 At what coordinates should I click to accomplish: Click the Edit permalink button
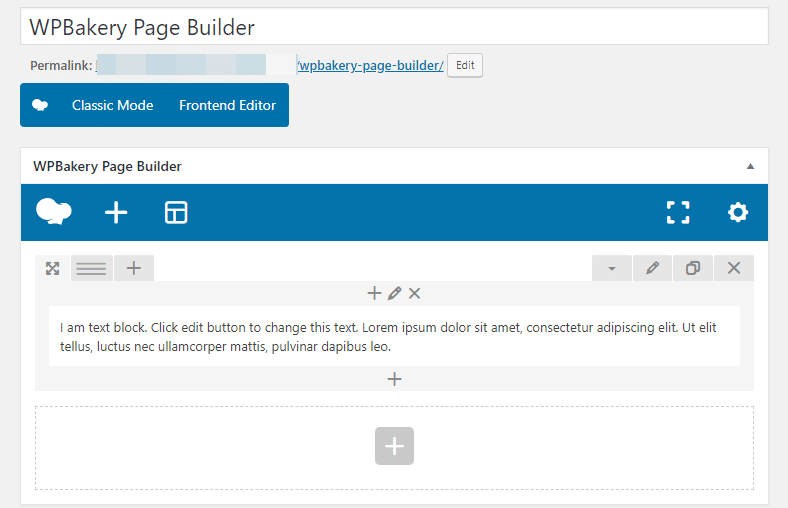(464, 65)
